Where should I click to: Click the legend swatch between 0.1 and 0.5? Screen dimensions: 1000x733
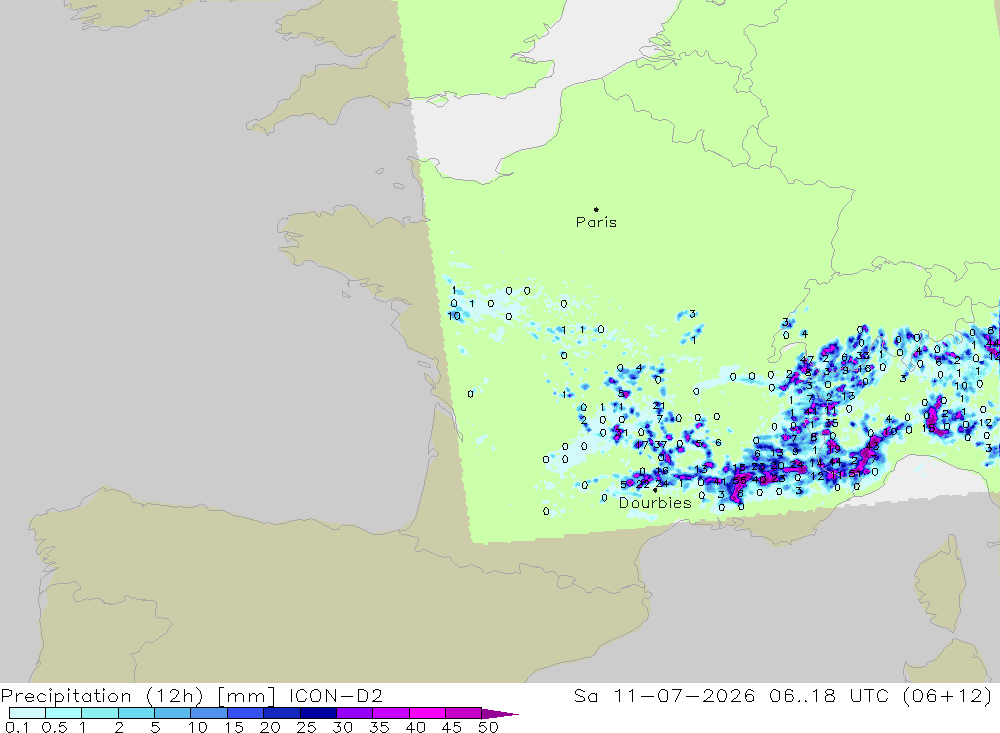[x=27, y=713]
